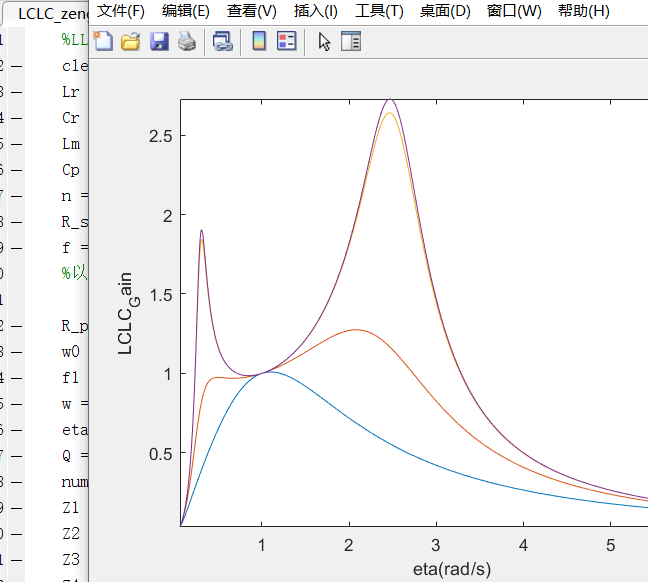Open the 文件(F) menu
The height and width of the screenshot is (582, 648).
[121, 11]
